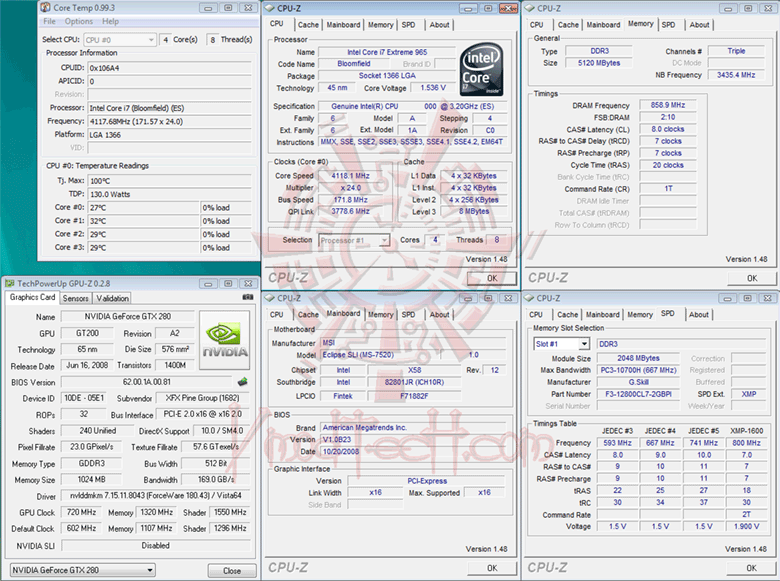Click the Name value Intel Core i7 Extreme 965

pos(387,52)
